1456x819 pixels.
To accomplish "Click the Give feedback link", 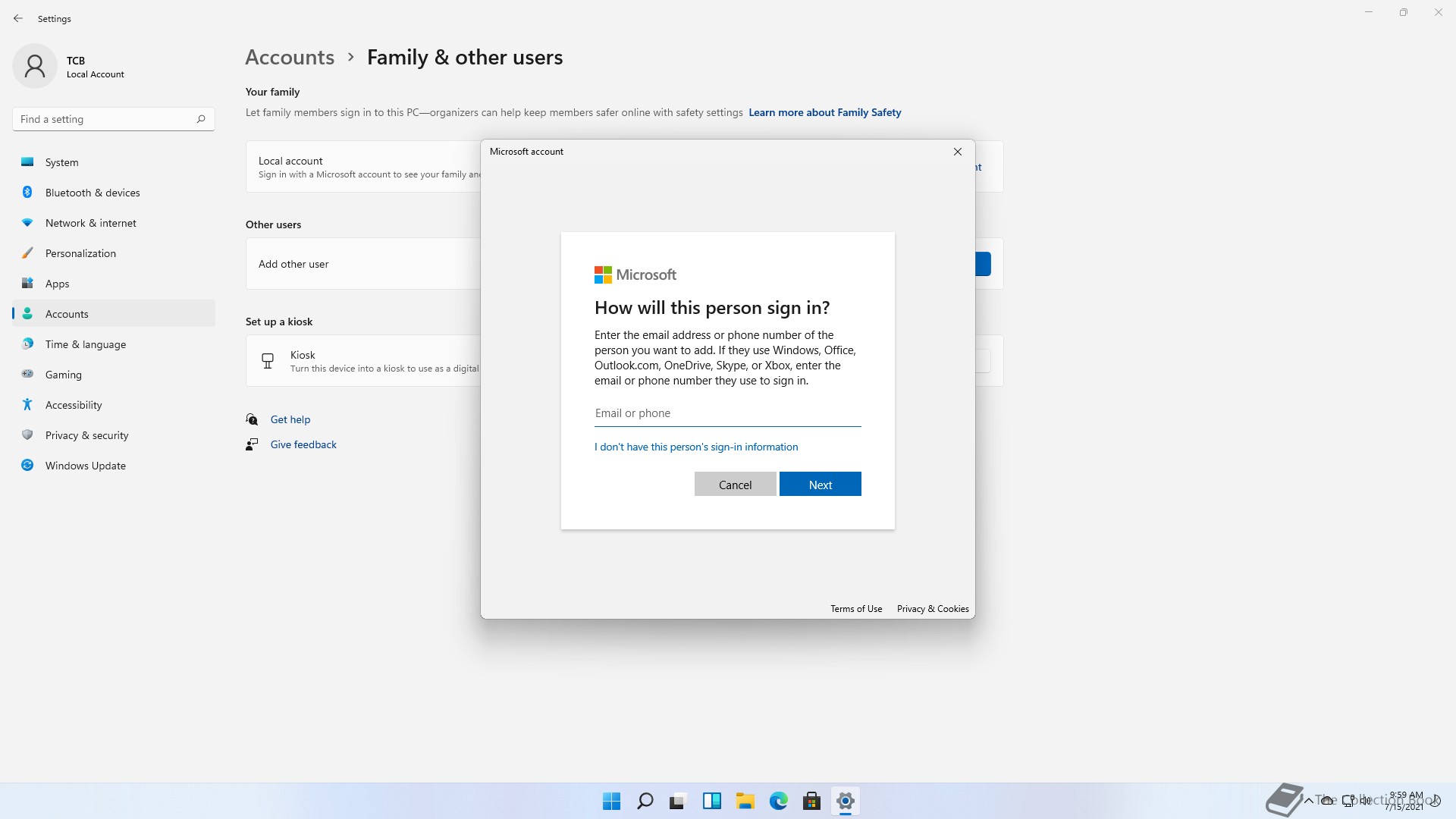I will (x=303, y=444).
